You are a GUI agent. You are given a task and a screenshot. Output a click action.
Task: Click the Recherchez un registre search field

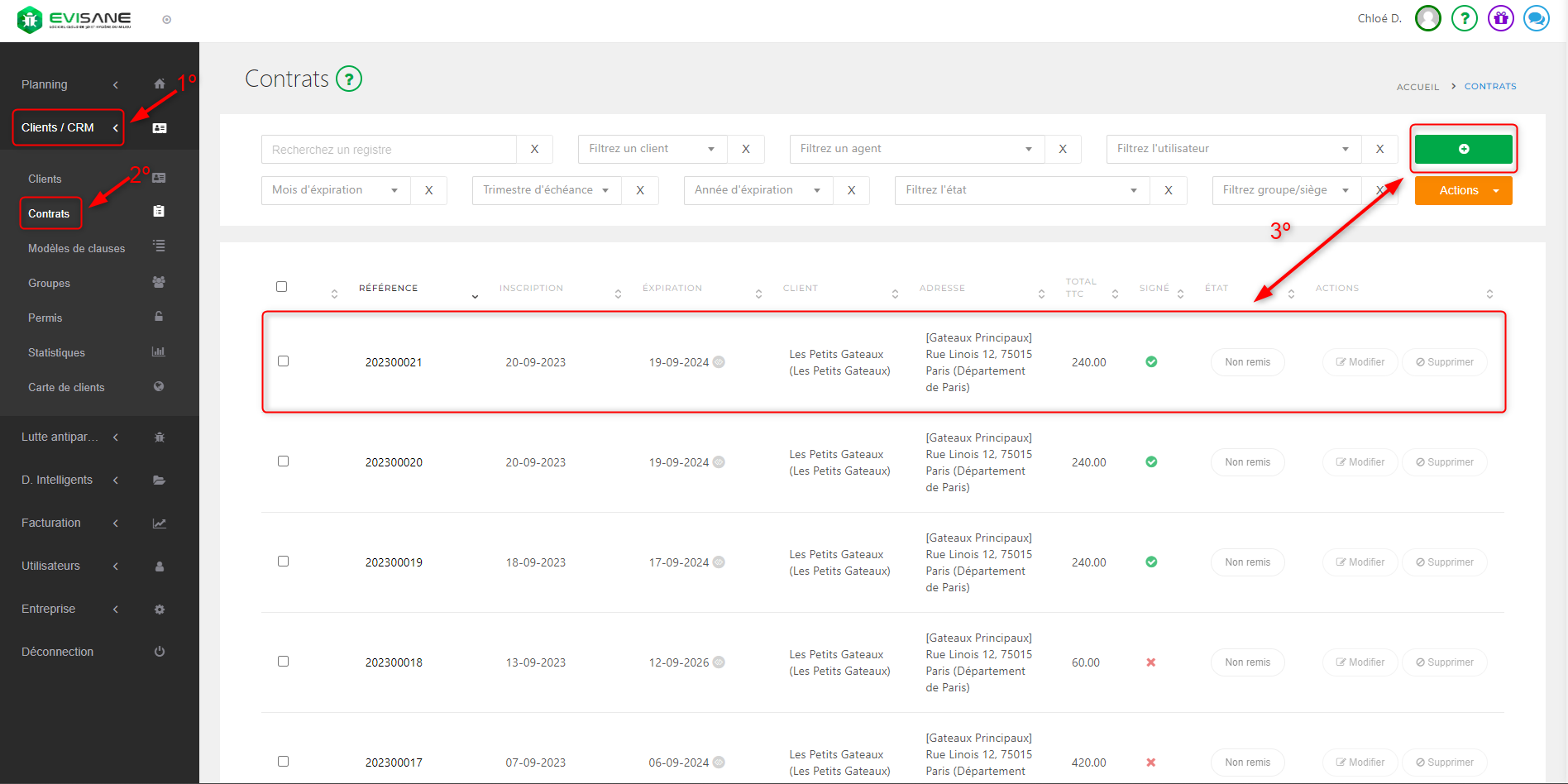pyautogui.click(x=389, y=150)
